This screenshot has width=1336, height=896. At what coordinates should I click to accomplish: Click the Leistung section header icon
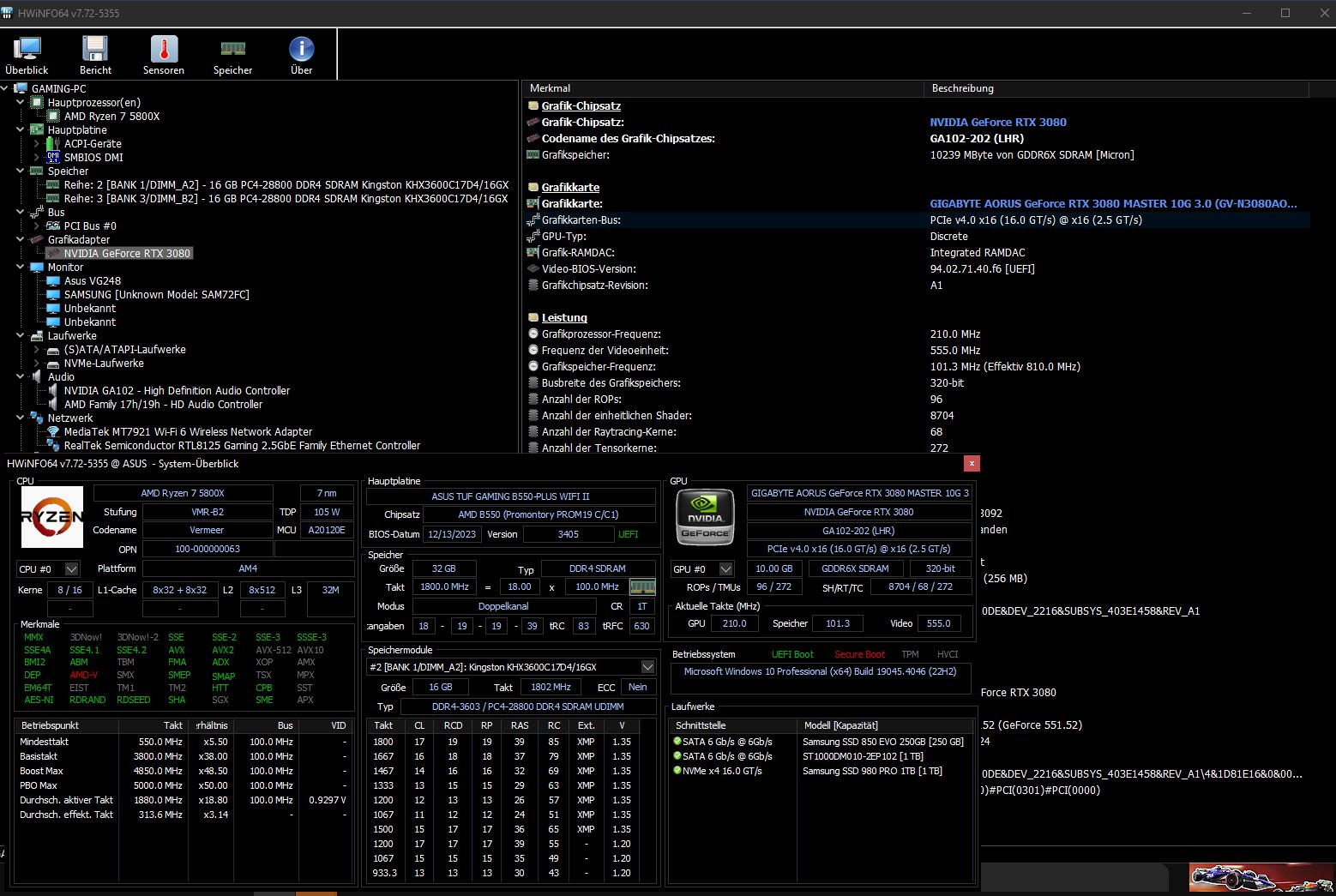tap(533, 317)
